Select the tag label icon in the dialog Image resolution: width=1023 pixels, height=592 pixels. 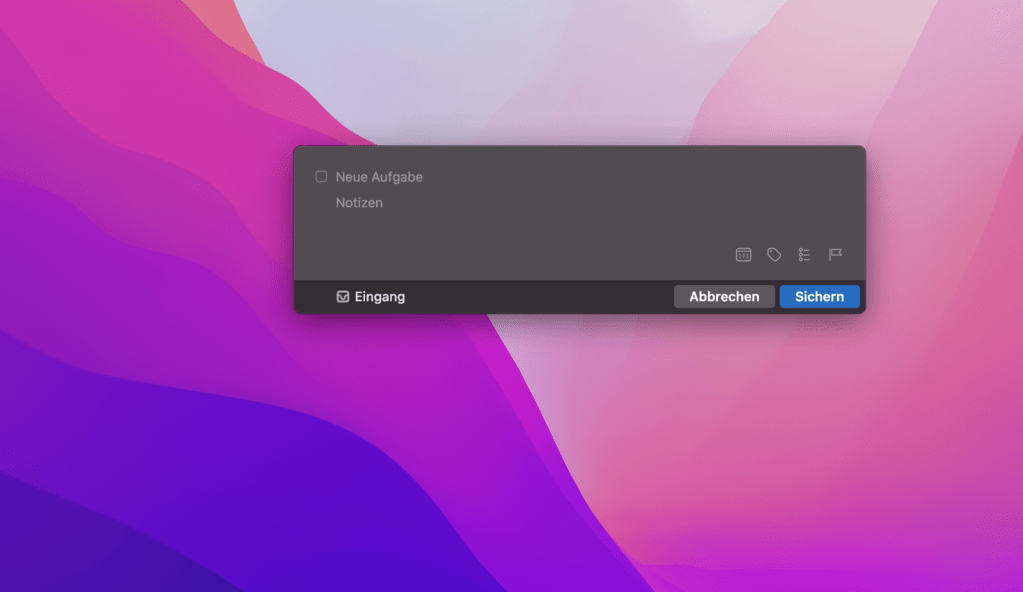pyautogui.click(x=774, y=255)
